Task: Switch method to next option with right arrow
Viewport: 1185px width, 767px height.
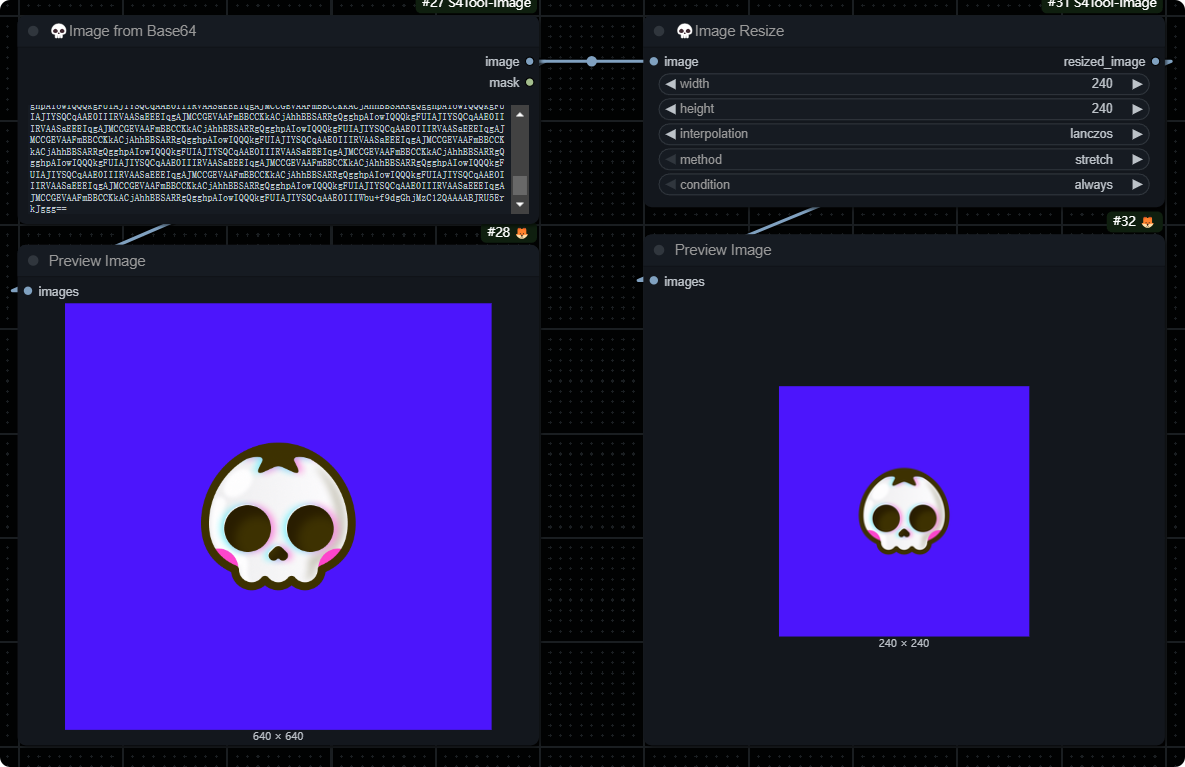Action: click(x=1137, y=160)
